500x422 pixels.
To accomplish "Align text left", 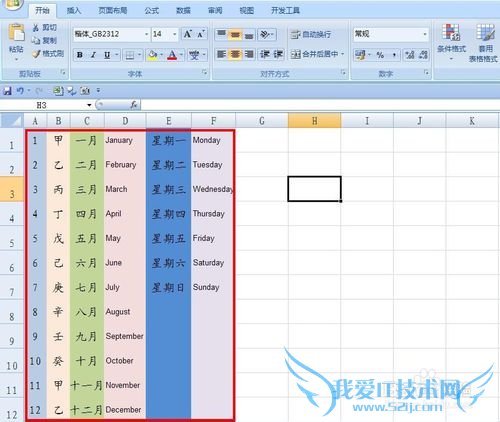I will coord(221,54).
